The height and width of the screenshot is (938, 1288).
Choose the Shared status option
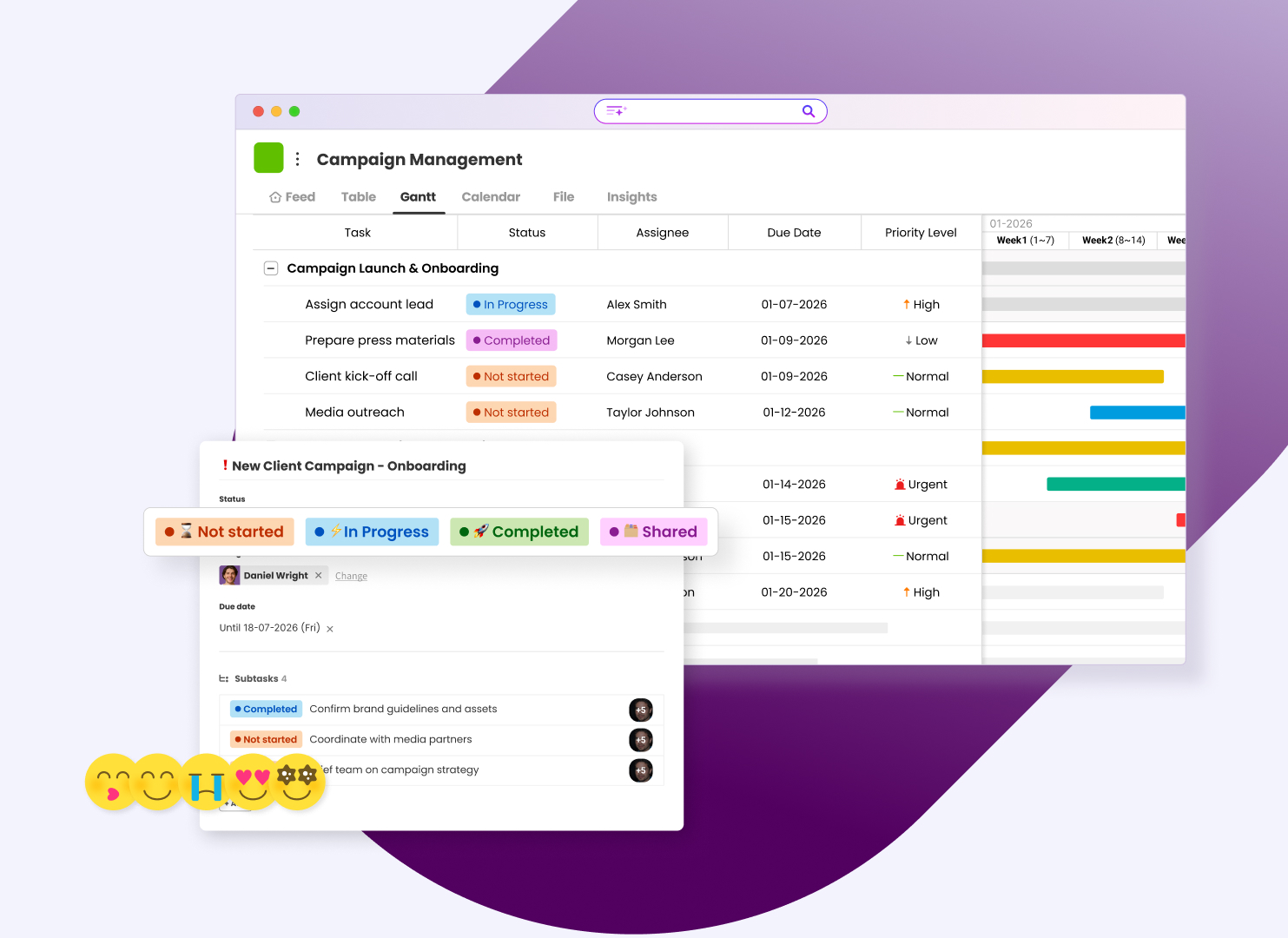(653, 532)
